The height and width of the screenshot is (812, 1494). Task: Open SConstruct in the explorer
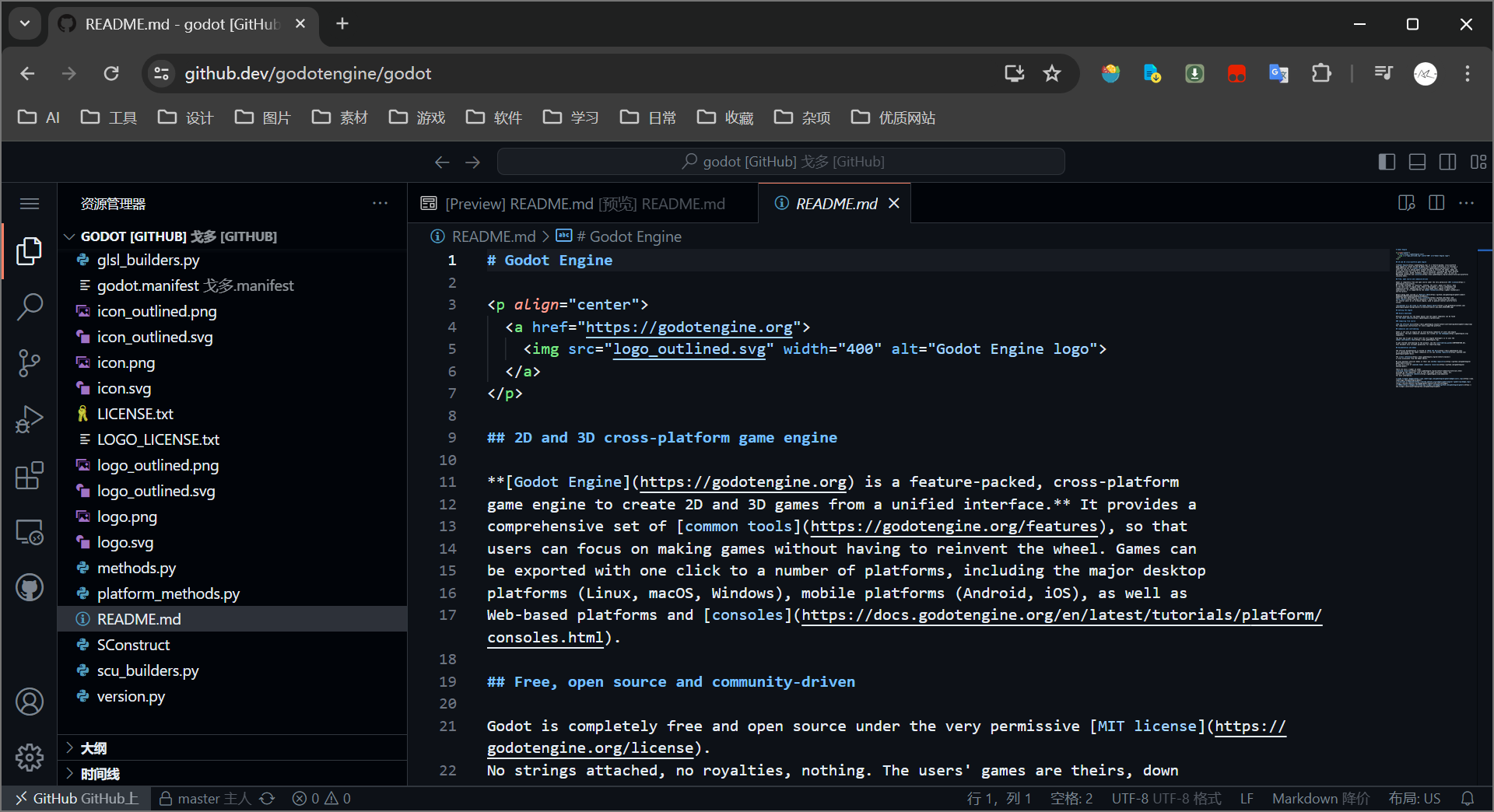coord(233,645)
